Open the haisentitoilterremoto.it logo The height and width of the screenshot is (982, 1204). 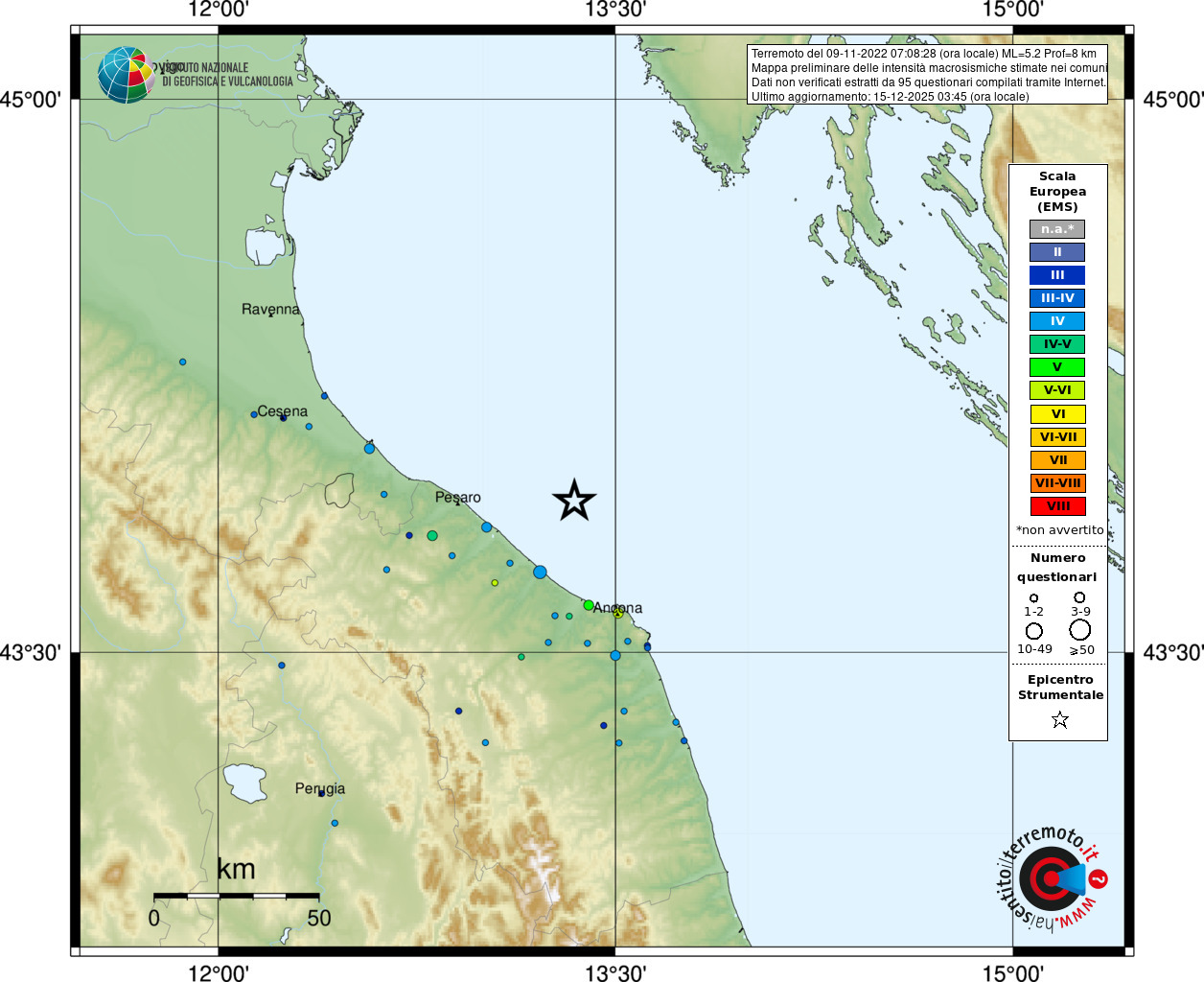click(1053, 878)
